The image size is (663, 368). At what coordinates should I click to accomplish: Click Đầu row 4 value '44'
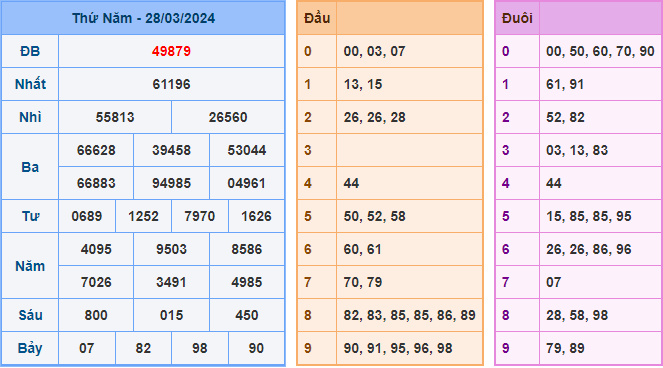tap(351, 183)
